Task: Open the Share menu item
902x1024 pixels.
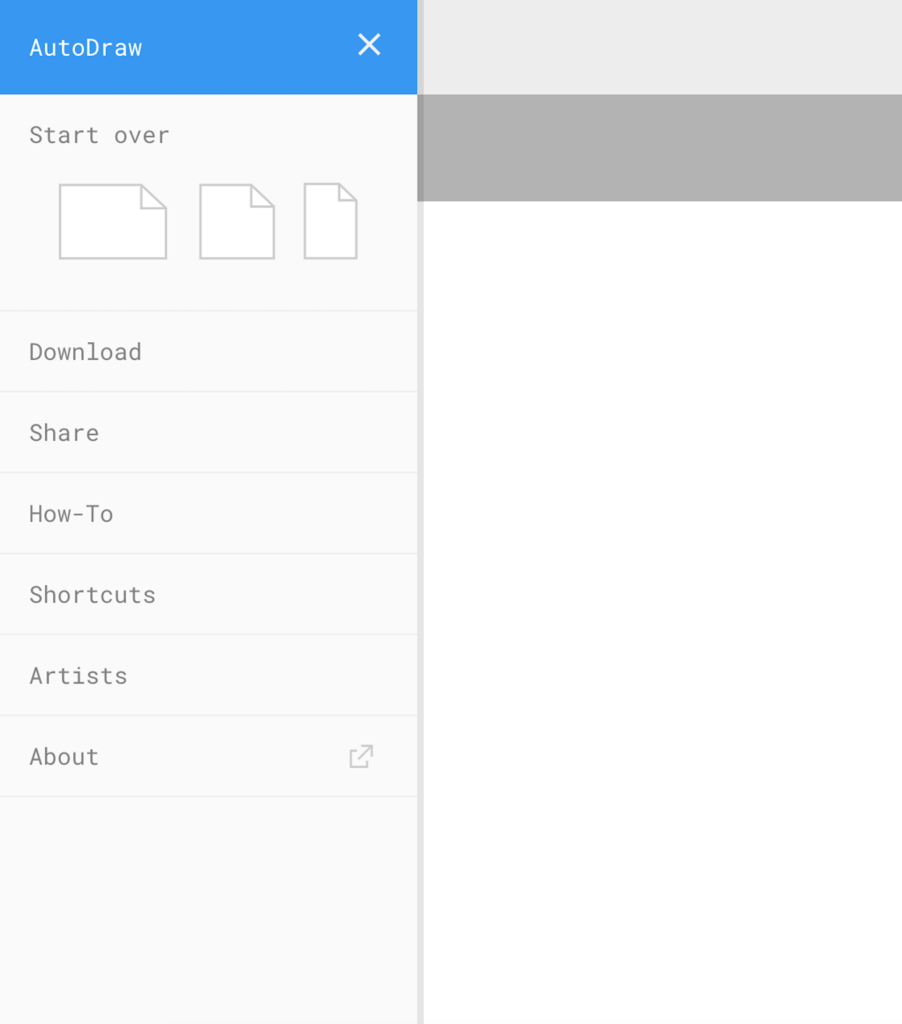Action: [x=208, y=433]
